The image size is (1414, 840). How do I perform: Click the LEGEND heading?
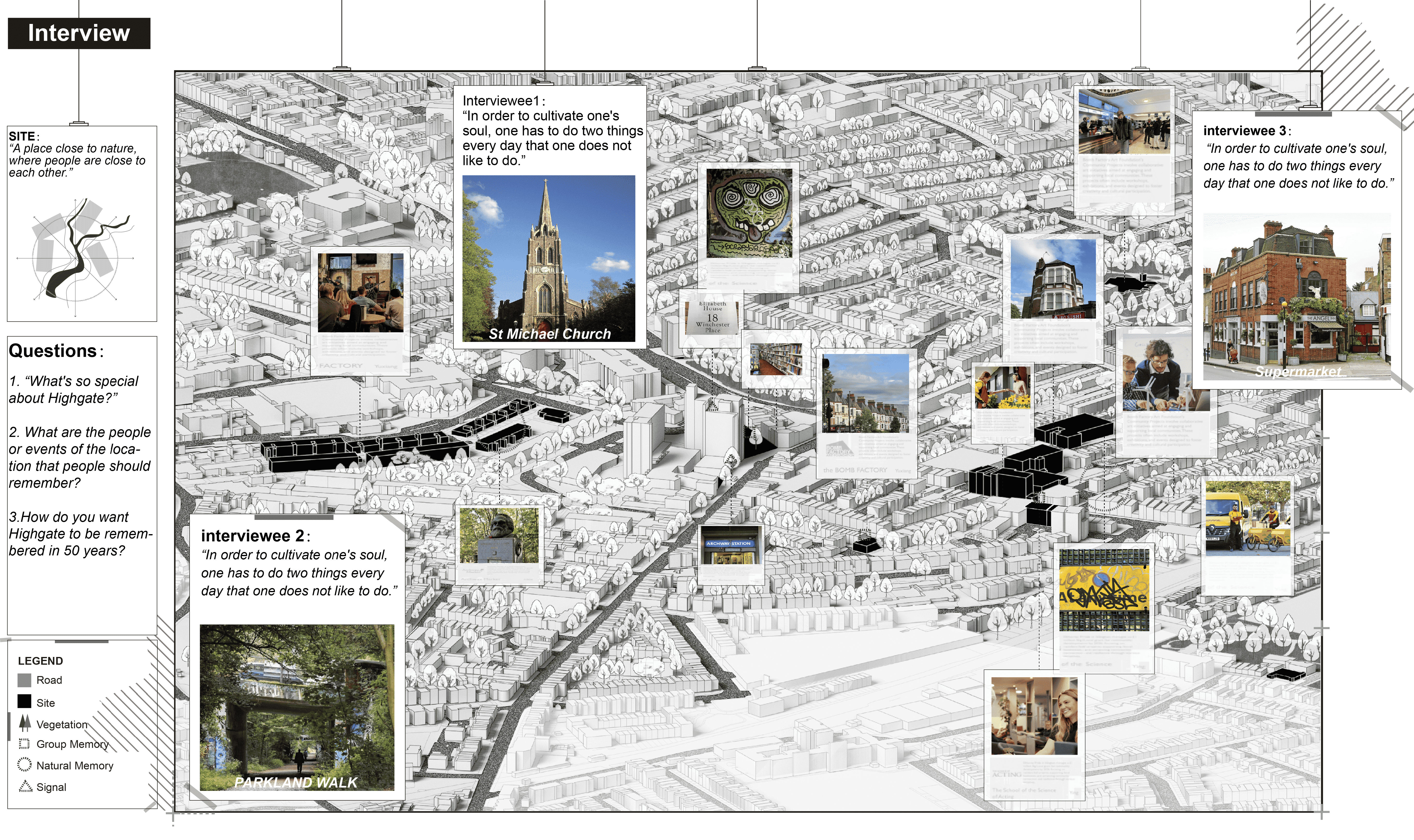point(40,661)
